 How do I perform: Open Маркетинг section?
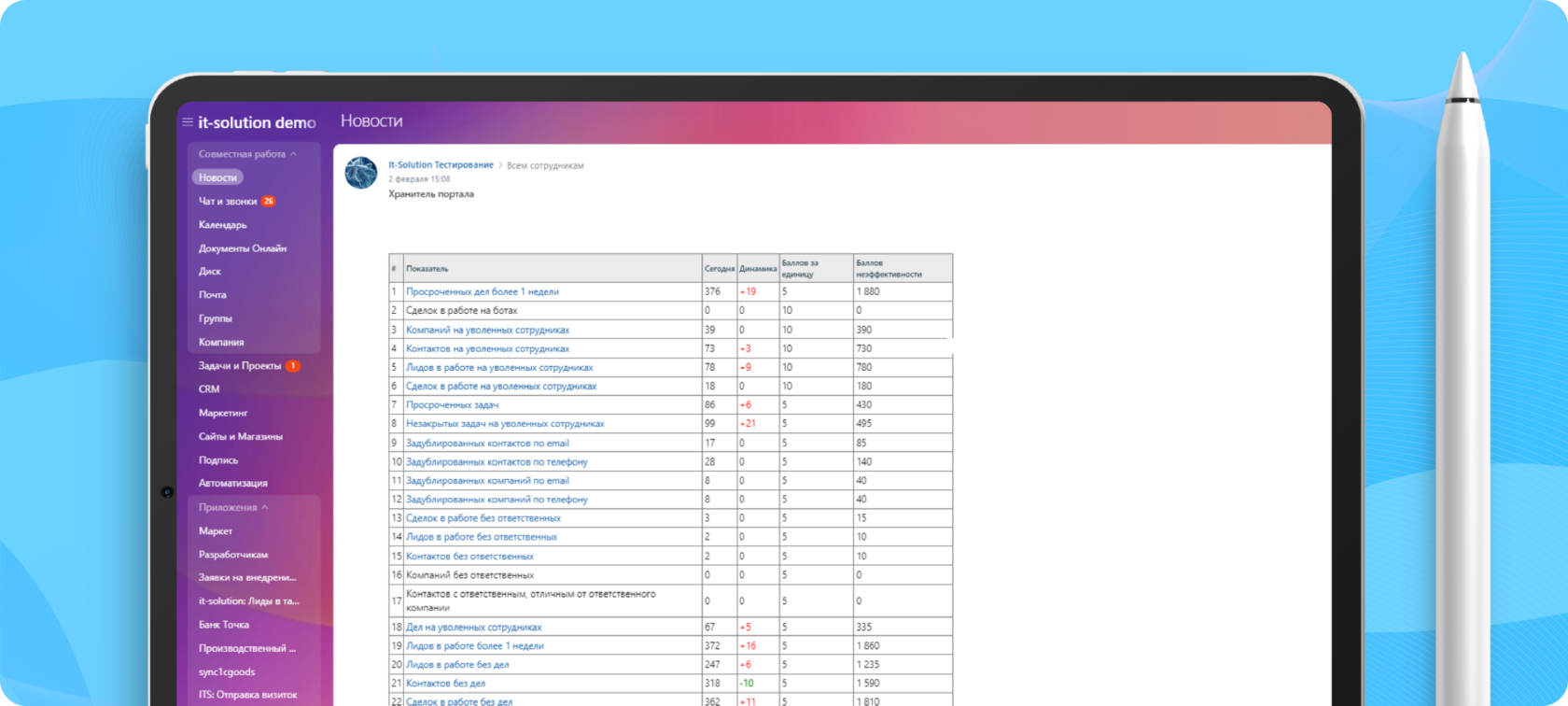tap(223, 413)
